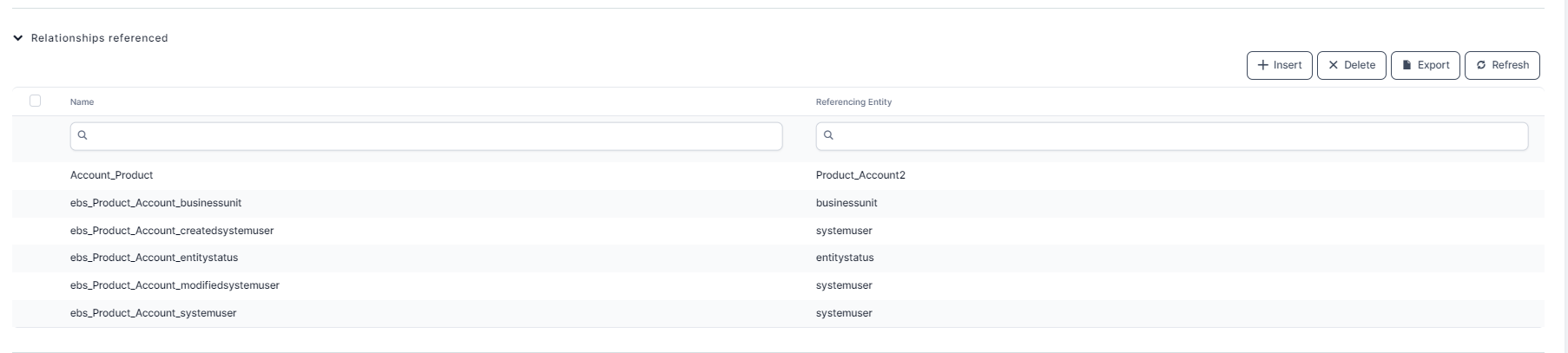Click the entitystatus referencing entity cell

845,258
